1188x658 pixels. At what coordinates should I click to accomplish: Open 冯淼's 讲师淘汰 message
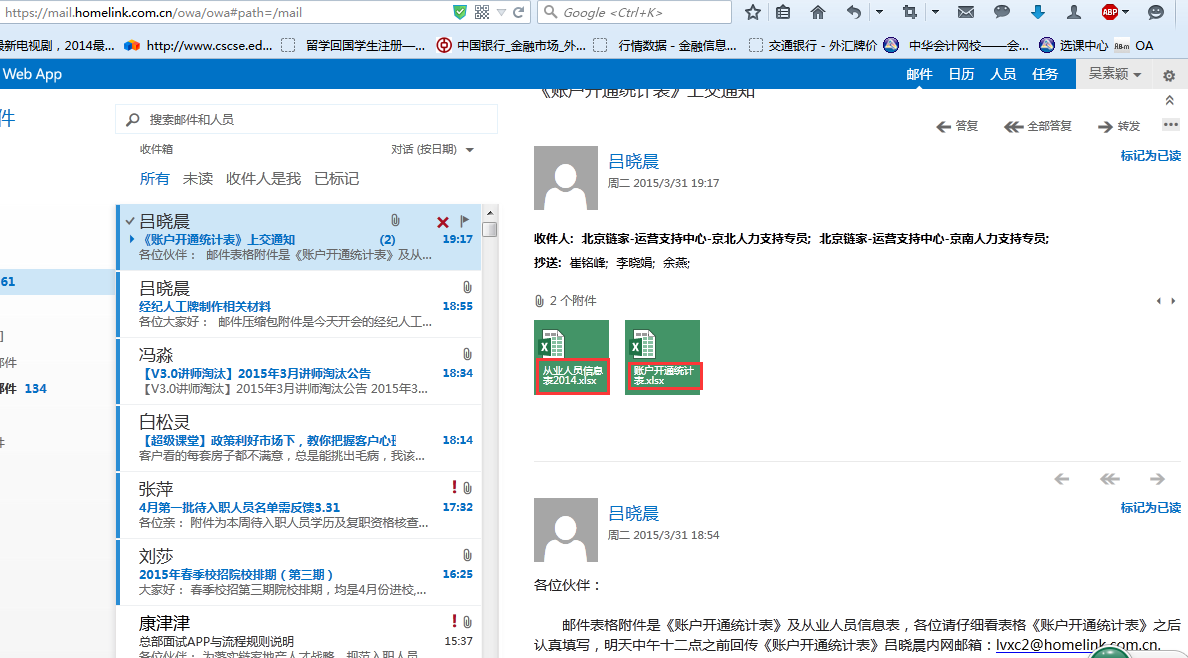[299, 371]
